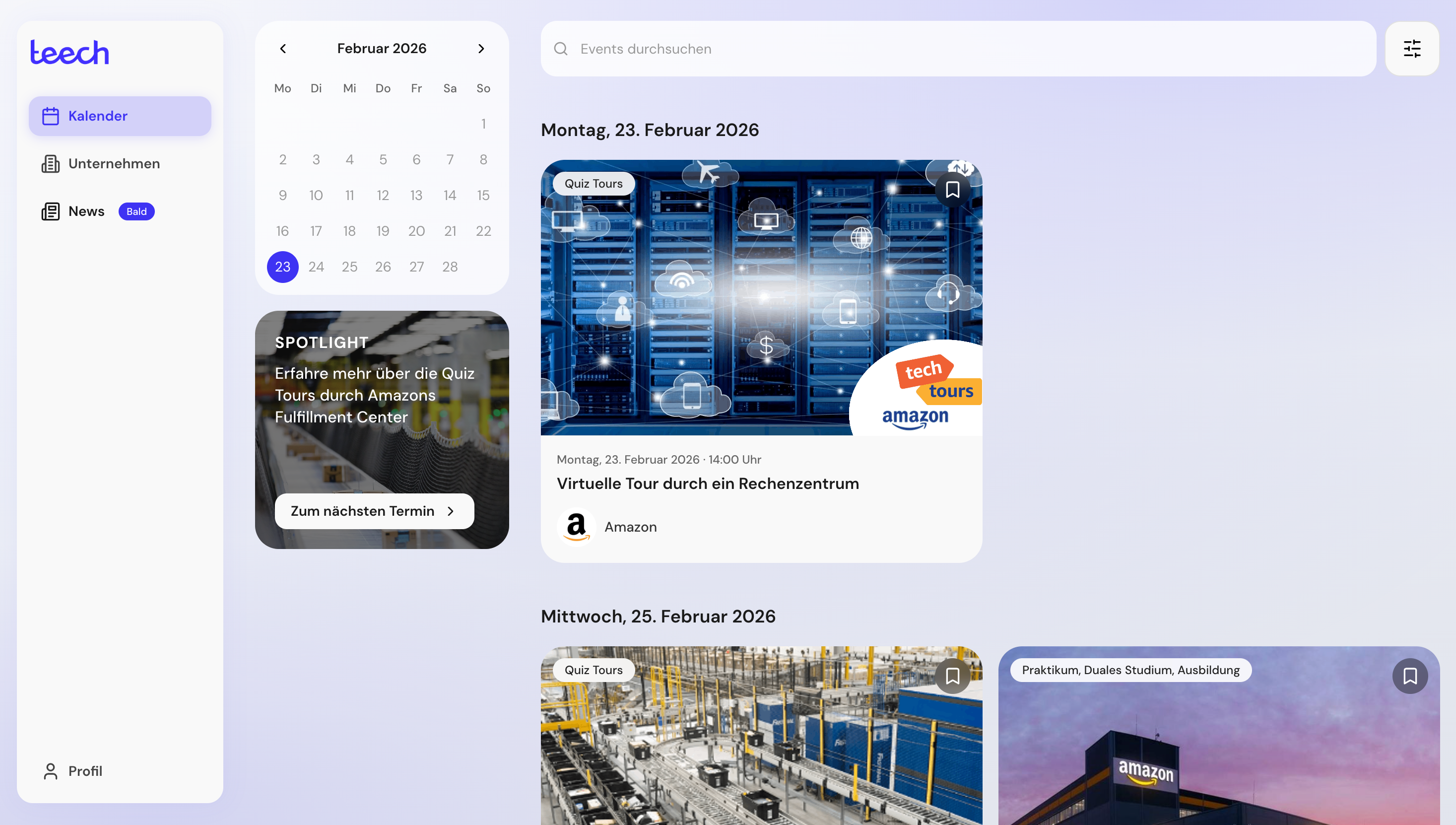Image resolution: width=1456 pixels, height=825 pixels.
Task: Open the Unternehmen menu item
Action: click(x=114, y=164)
